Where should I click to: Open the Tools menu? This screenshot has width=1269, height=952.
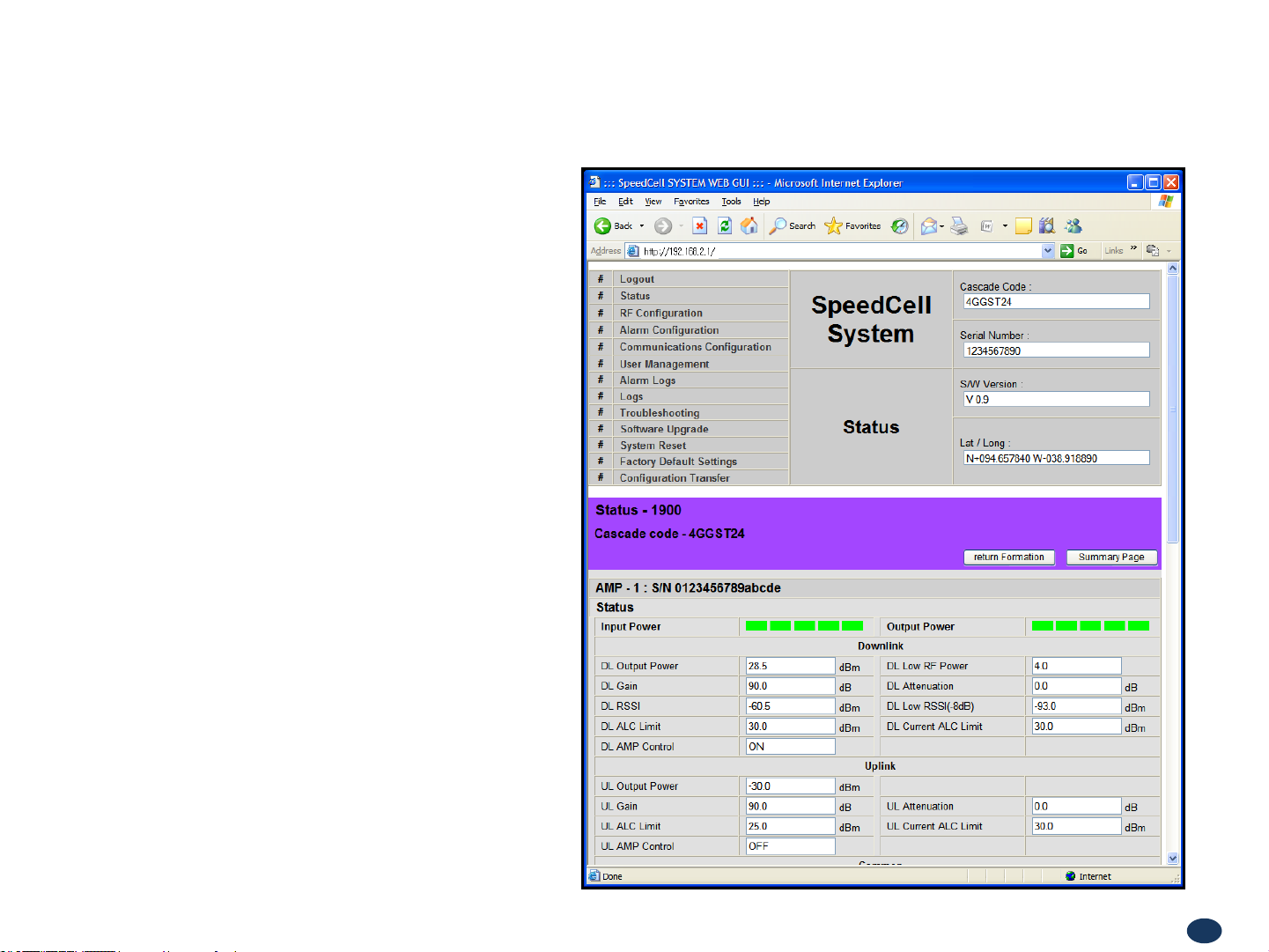[x=731, y=202]
